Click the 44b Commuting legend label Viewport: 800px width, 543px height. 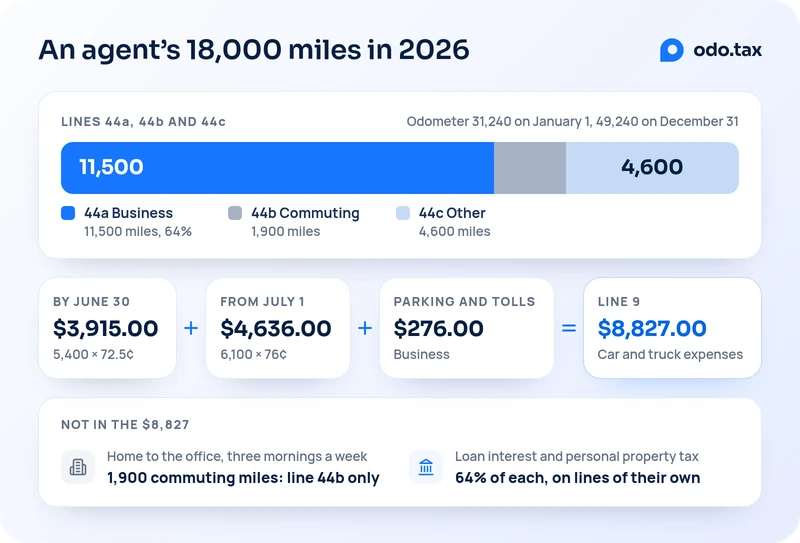click(x=305, y=213)
